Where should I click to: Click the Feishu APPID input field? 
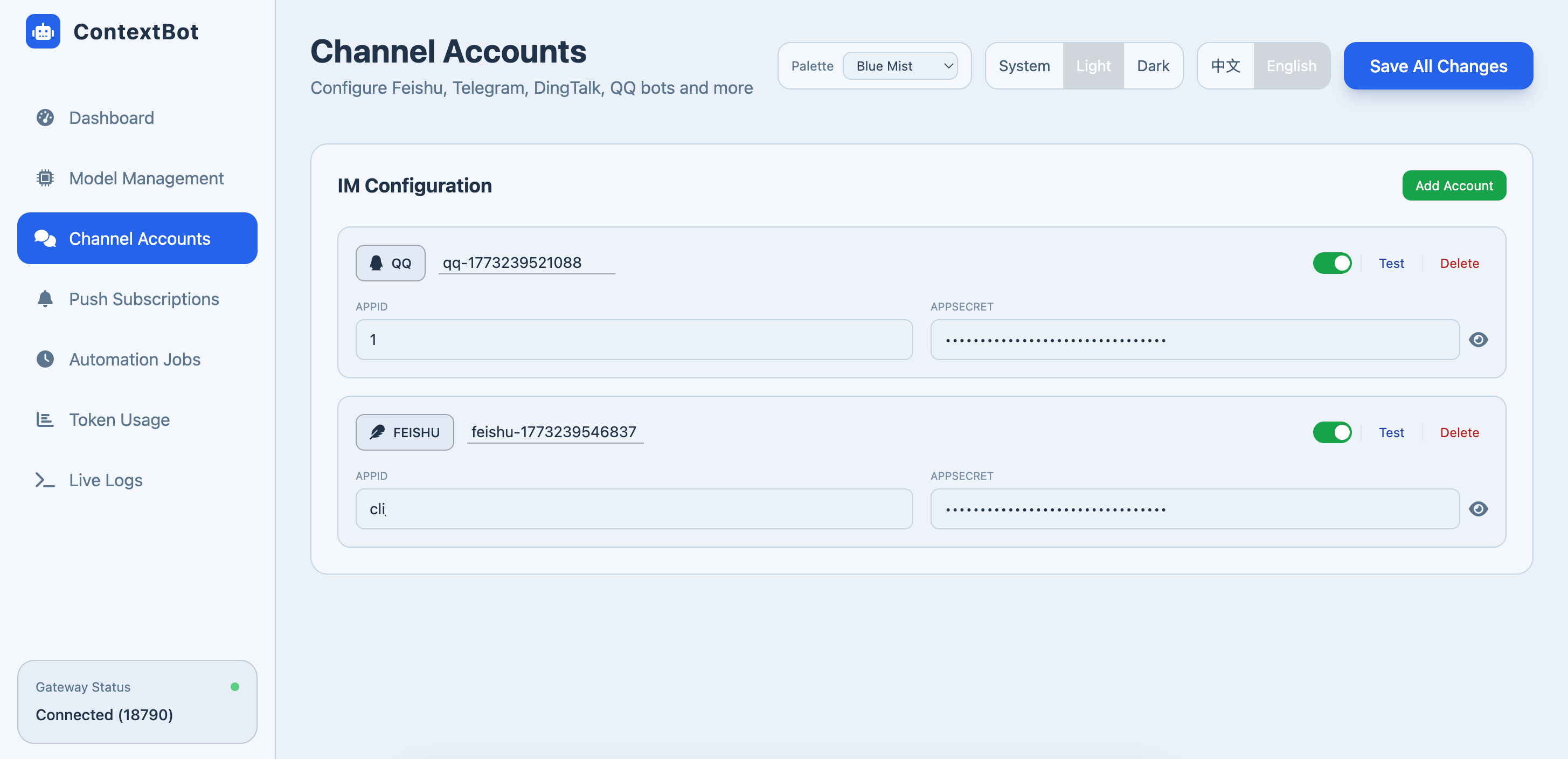(634, 509)
